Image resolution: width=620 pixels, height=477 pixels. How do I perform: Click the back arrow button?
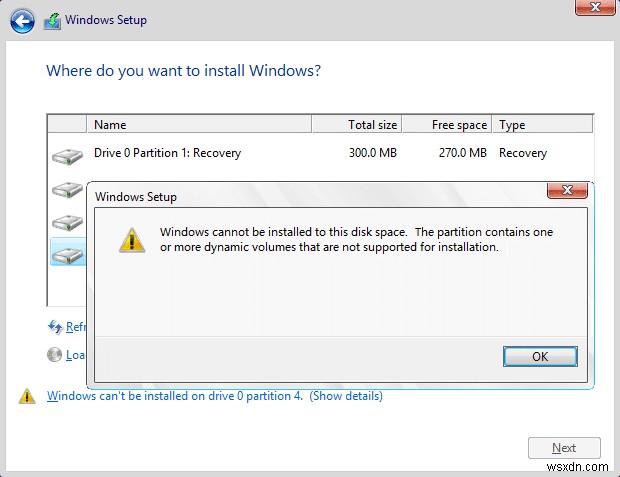pos(24,19)
